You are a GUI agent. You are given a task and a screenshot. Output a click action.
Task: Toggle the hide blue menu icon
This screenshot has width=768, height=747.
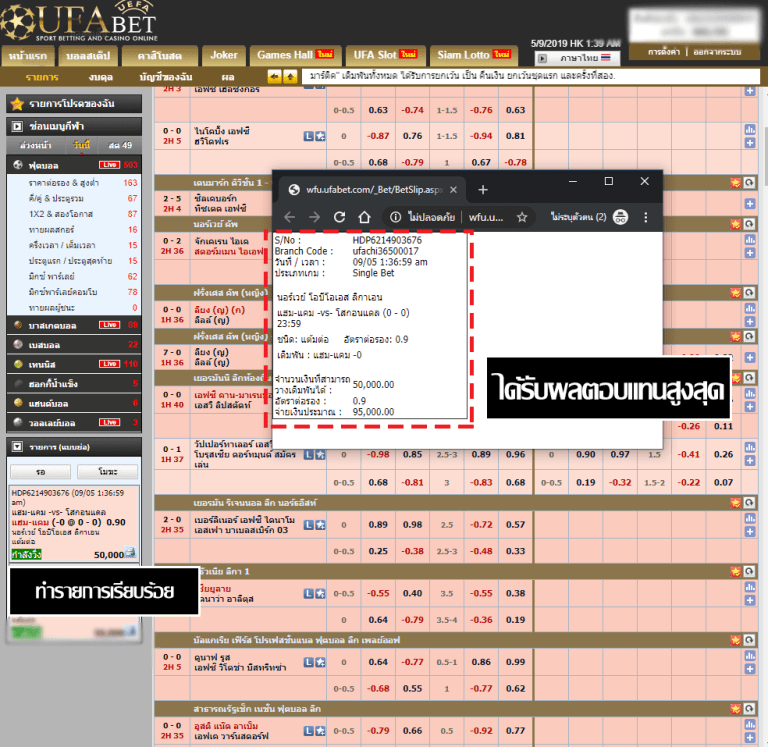click(x=17, y=126)
